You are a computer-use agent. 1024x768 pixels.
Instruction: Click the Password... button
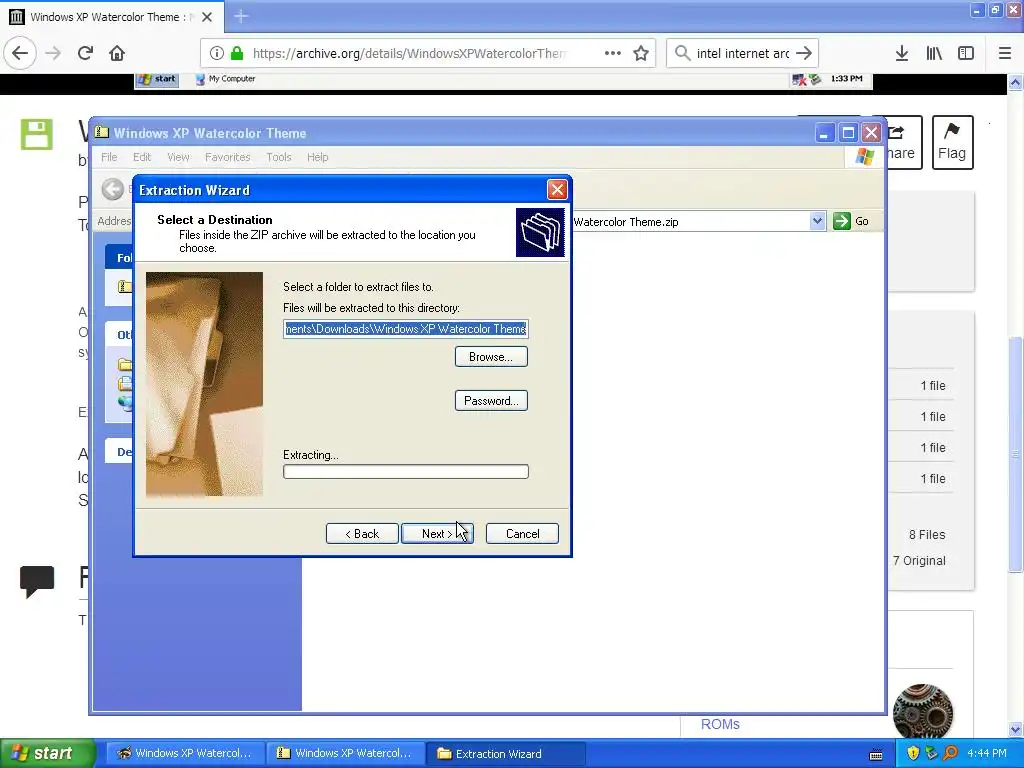coord(491,400)
